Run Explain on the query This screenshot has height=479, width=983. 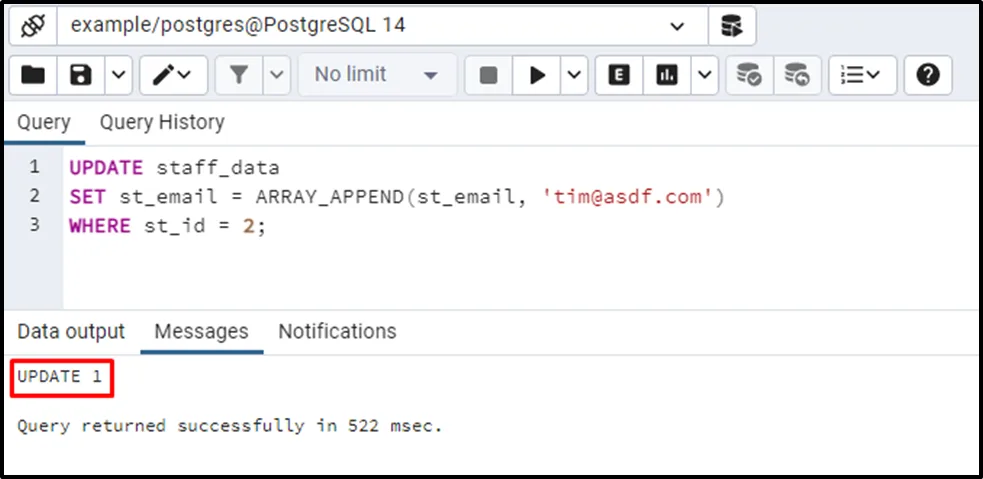click(x=619, y=75)
